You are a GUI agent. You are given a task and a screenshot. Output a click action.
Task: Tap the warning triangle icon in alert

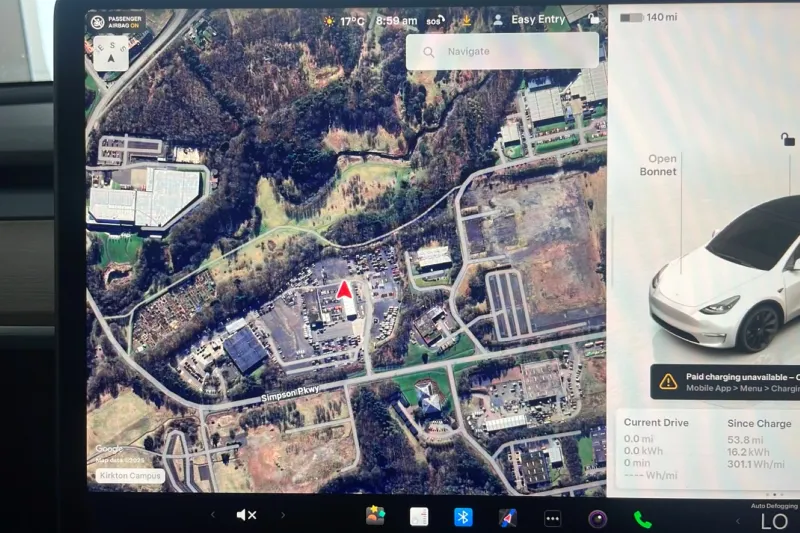click(668, 382)
